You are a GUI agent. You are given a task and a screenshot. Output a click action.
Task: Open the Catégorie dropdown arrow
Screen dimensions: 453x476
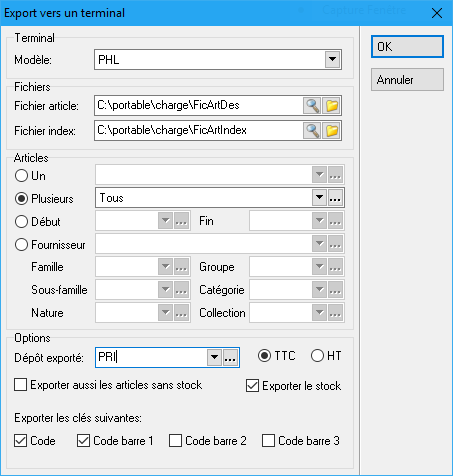[319, 290]
